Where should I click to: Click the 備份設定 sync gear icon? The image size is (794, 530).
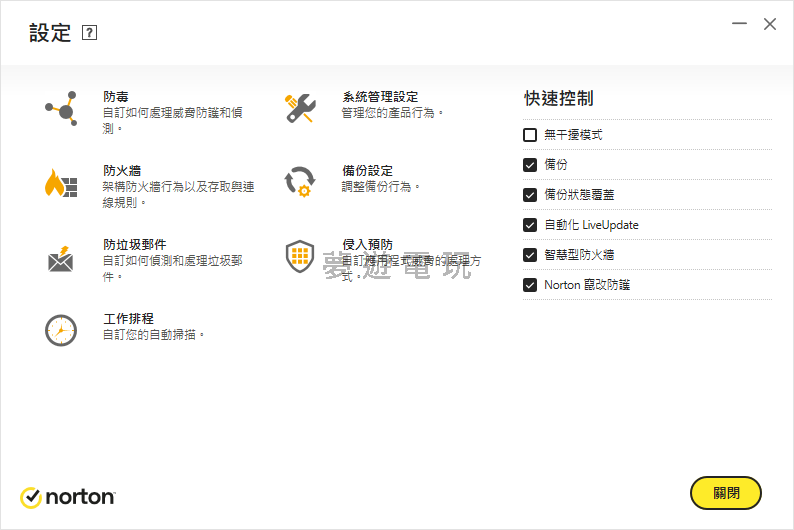[x=300, y=182]
